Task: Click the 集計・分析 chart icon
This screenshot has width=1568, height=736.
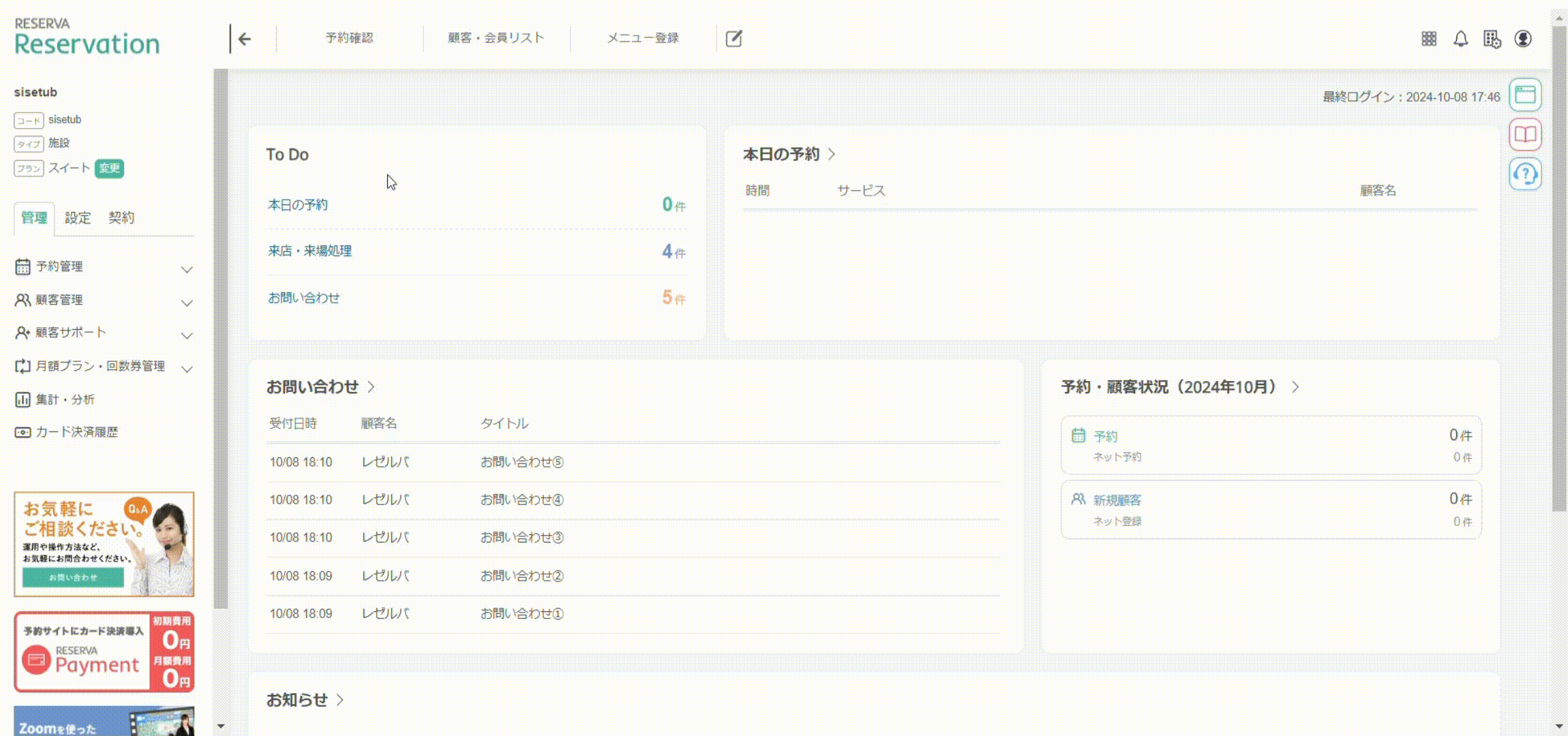Action: pyautogui.click(x=22, y=399)
